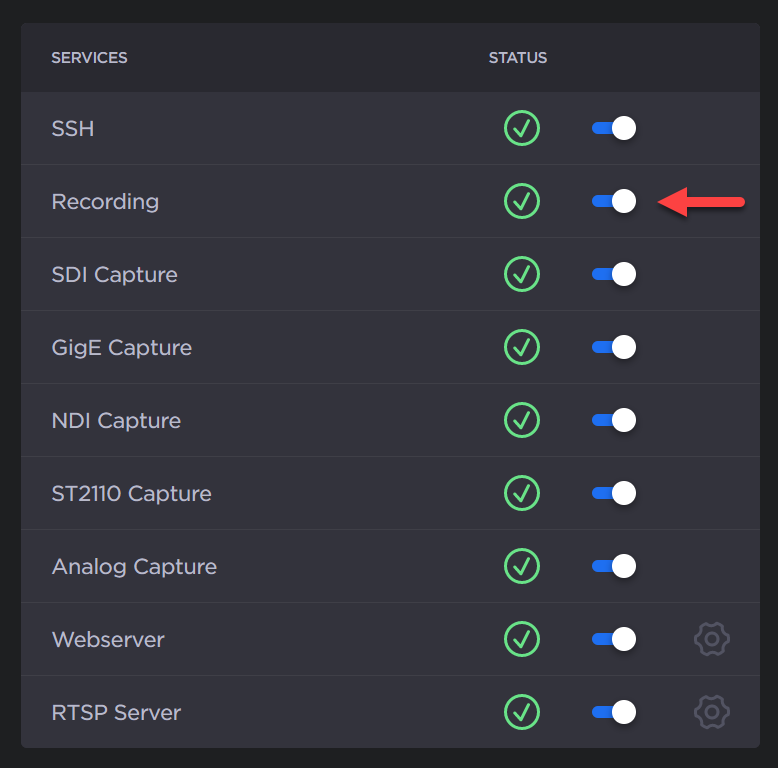Click the SDI Capture status checkmark
This screenshot has width=778, height=768.
coord(521,274)
